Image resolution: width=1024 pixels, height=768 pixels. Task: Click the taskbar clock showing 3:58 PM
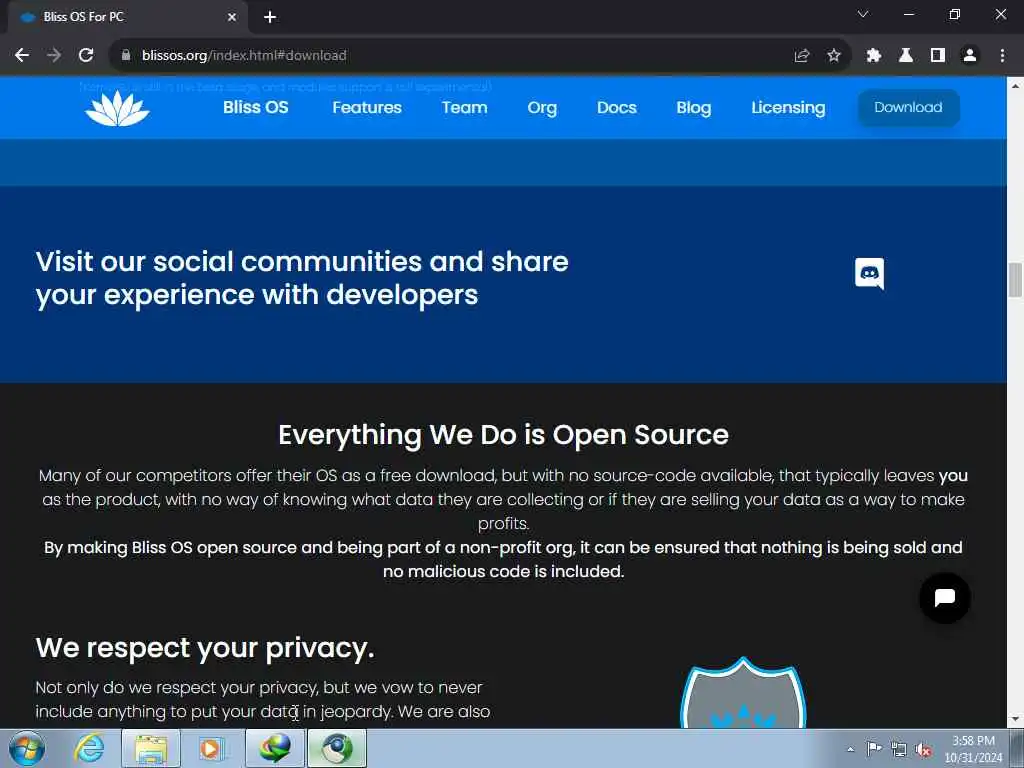[973, 749]
